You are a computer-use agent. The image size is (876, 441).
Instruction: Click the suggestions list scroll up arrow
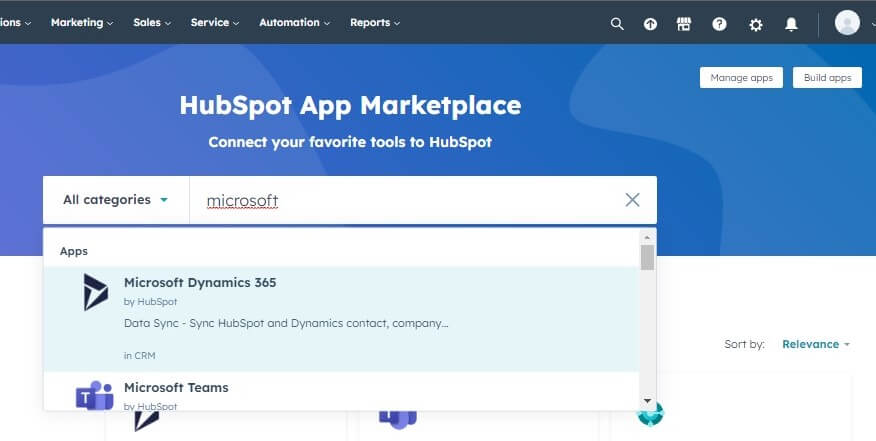pos(648,238)
